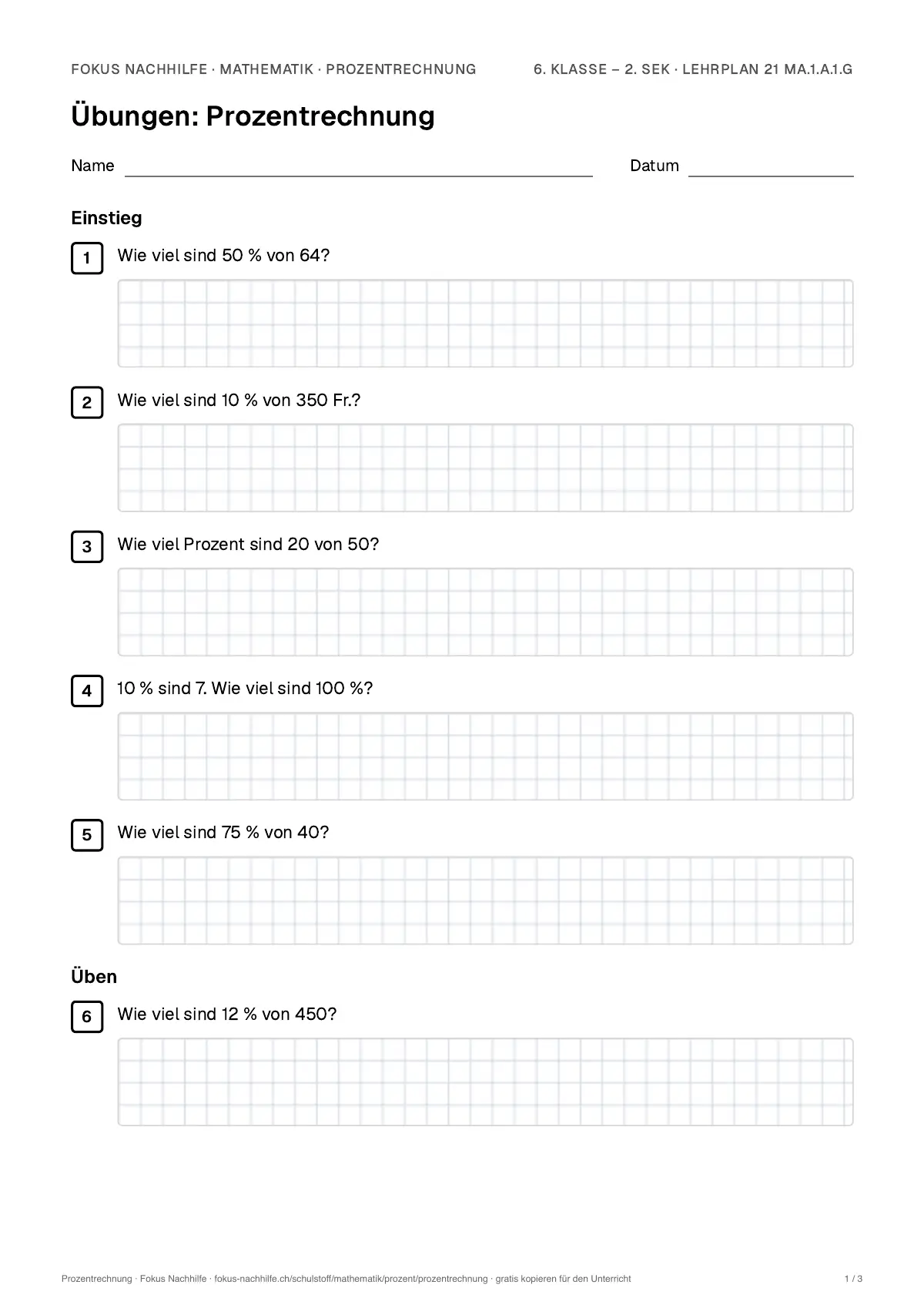Click answer grid under 10 % sind 7
Image resolution: width=924 pixels, height=1308 pixels.
tap(485, 756)
